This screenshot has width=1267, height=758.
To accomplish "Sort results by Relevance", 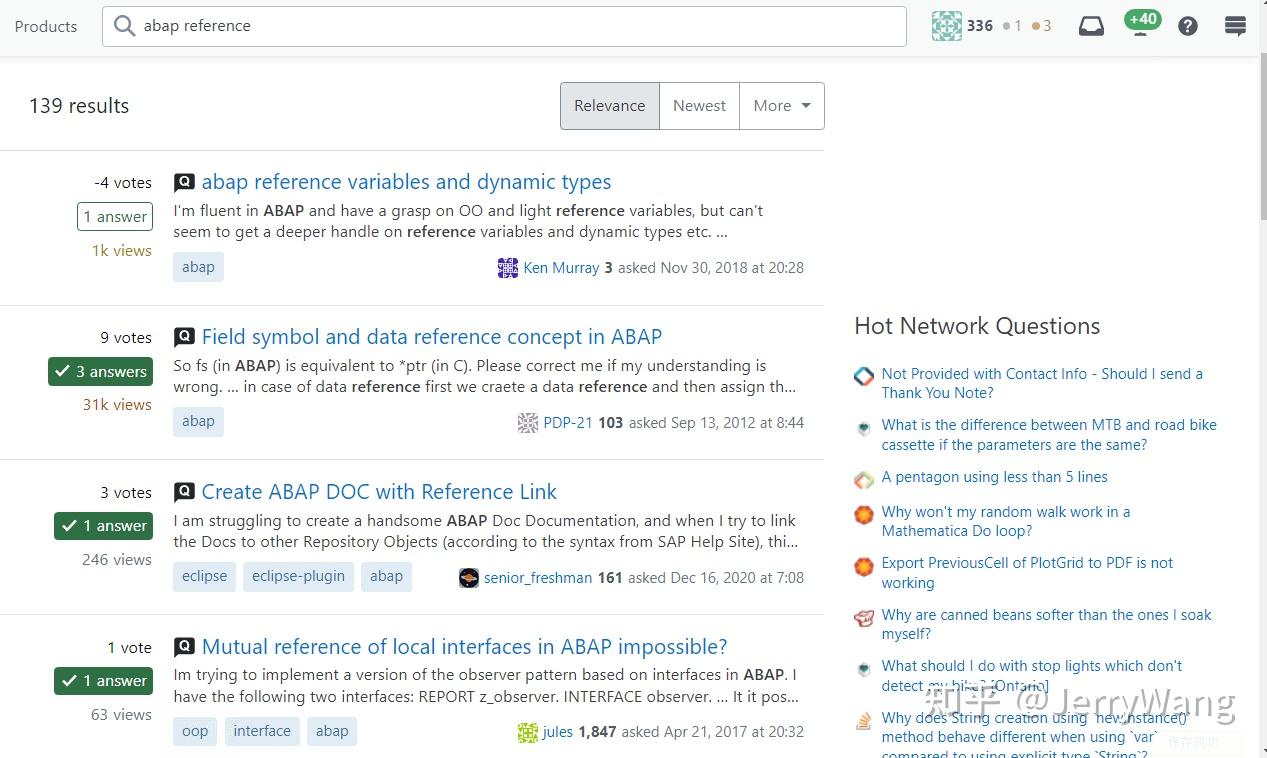I will [610, 106].
